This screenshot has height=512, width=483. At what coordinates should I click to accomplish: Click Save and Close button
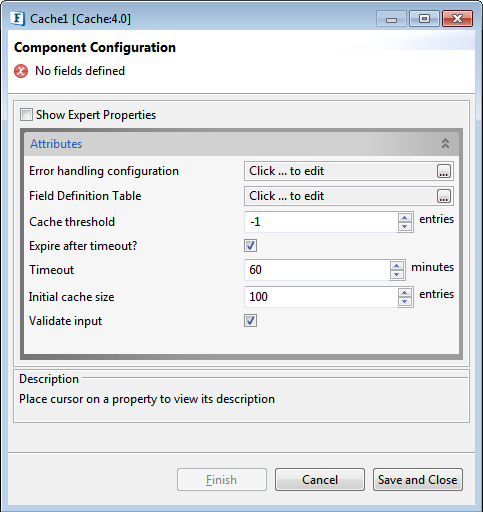click(418, 480)
